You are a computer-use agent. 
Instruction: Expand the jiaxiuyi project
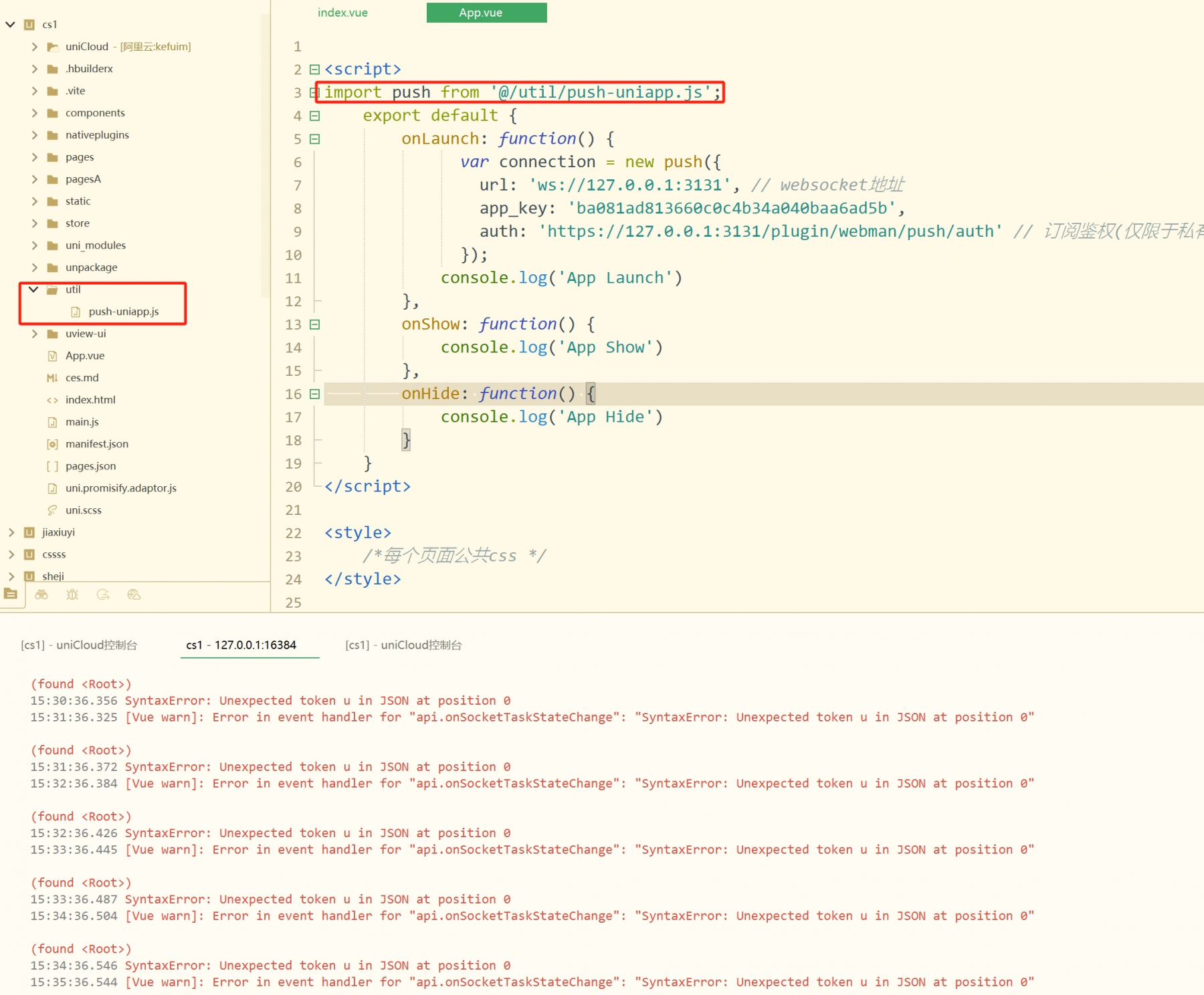[11, 532]
